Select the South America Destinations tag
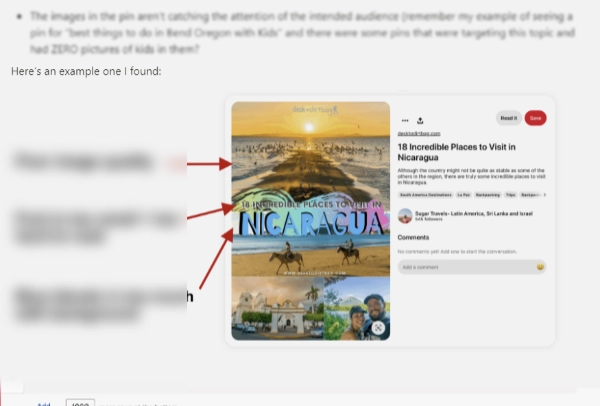The width and height of the screenshot is (600, 406). (426, 195)
